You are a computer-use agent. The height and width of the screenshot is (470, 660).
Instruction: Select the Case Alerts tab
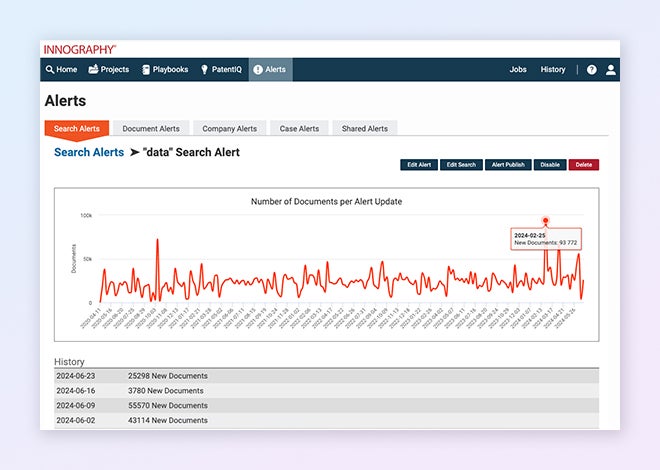point(299,129)
